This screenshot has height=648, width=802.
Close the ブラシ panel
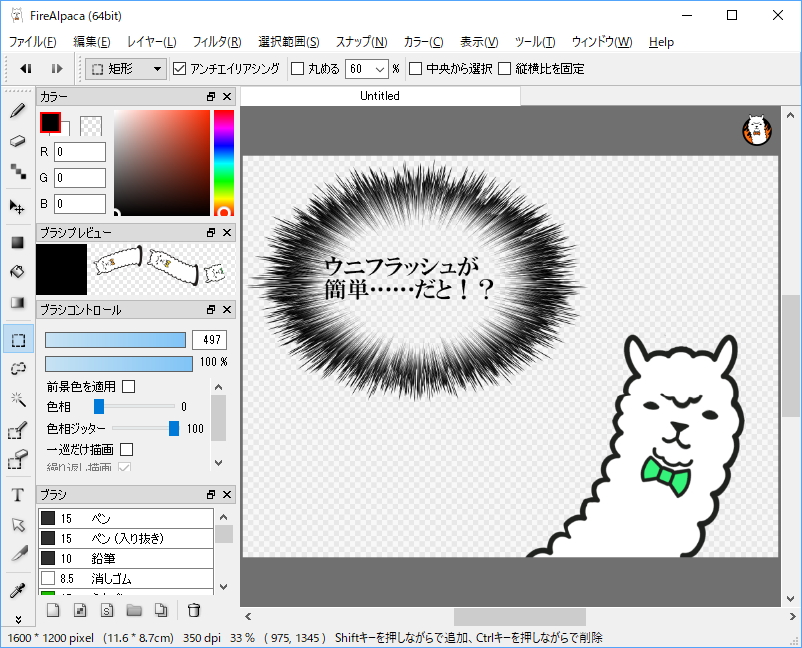pyautogui.click(x=228, y=495)
